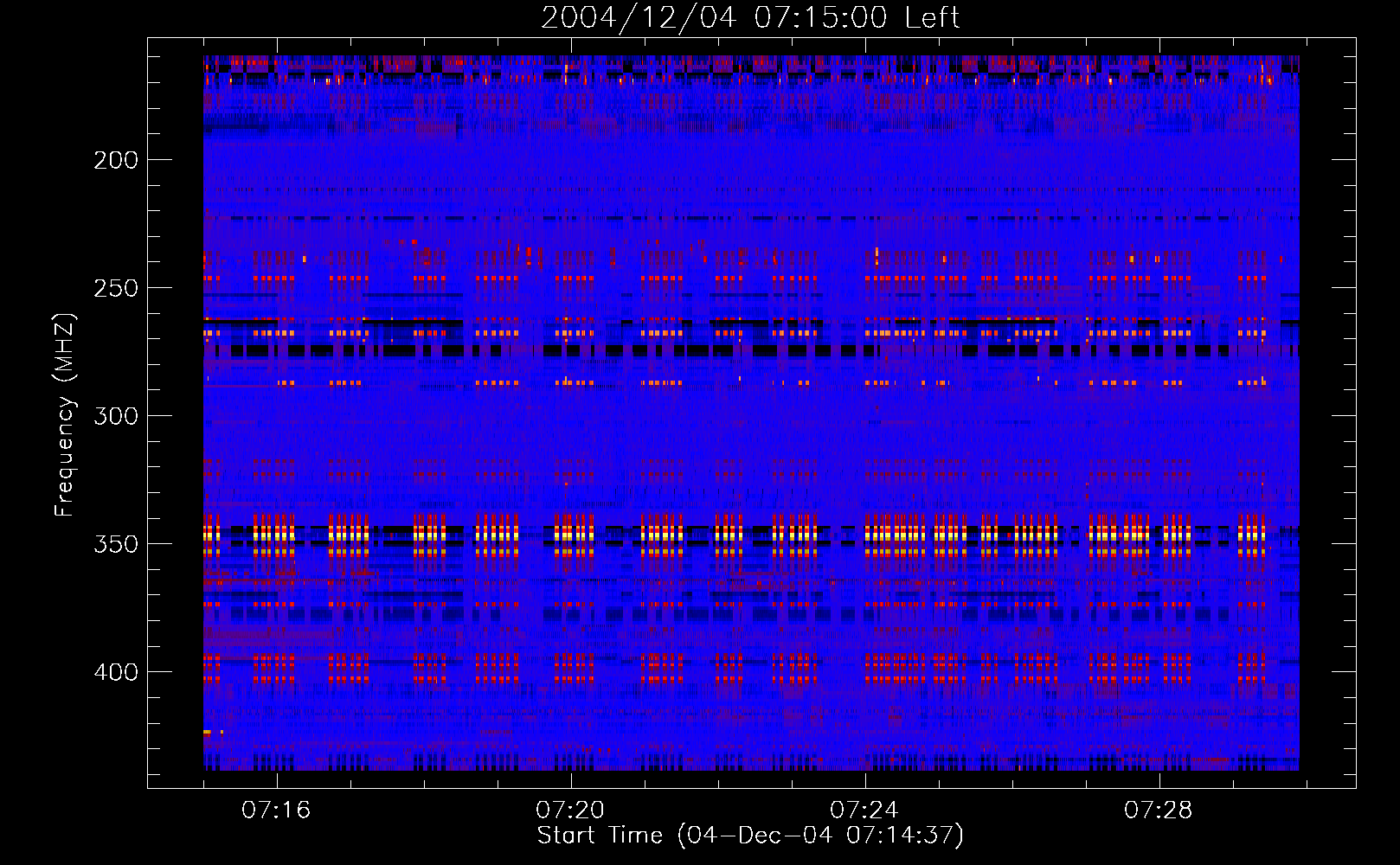
Task: Click the 07:16 time tick label
Action: click(276, 811)
